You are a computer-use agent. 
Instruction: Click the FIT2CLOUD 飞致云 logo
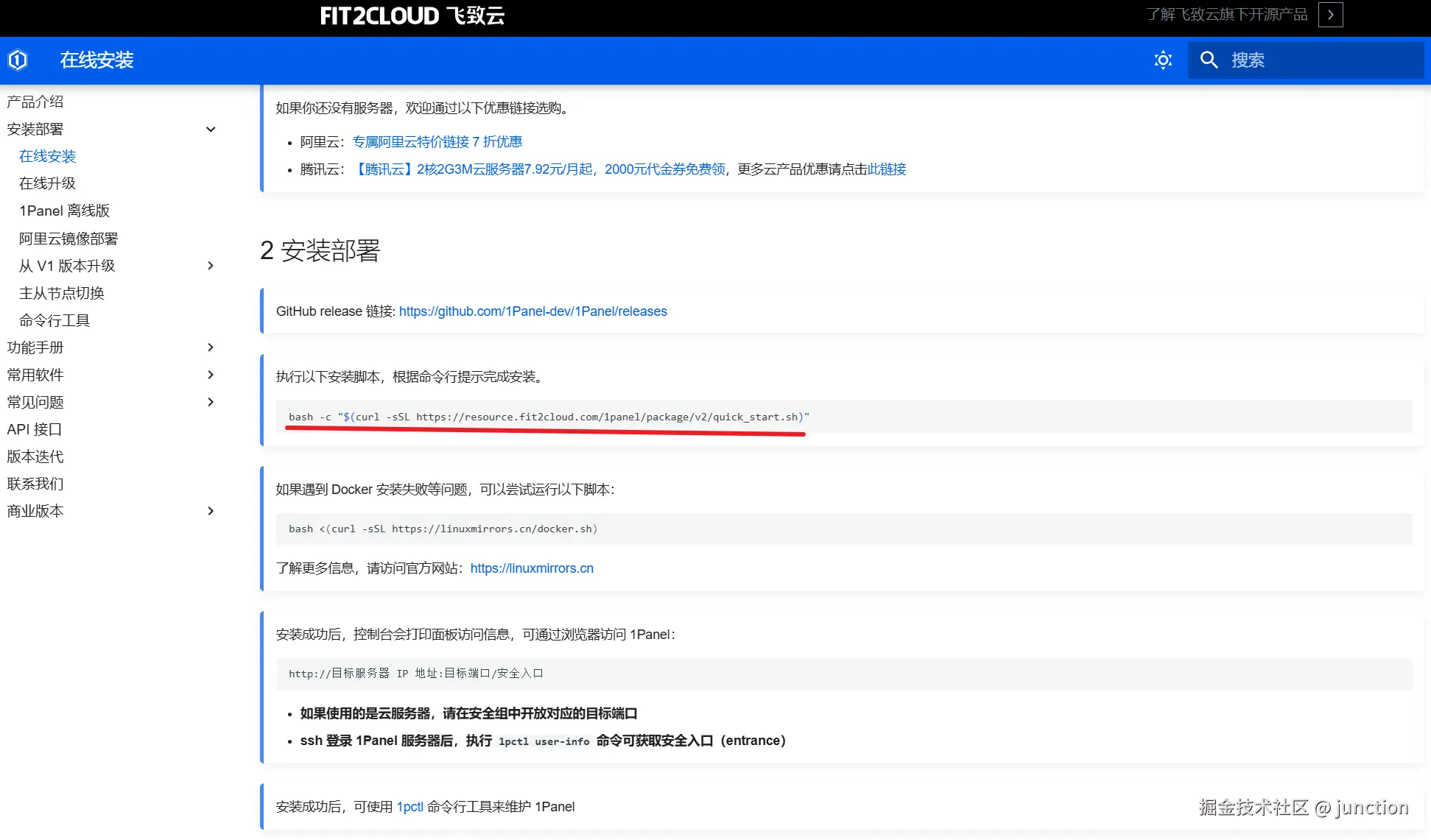412,15
